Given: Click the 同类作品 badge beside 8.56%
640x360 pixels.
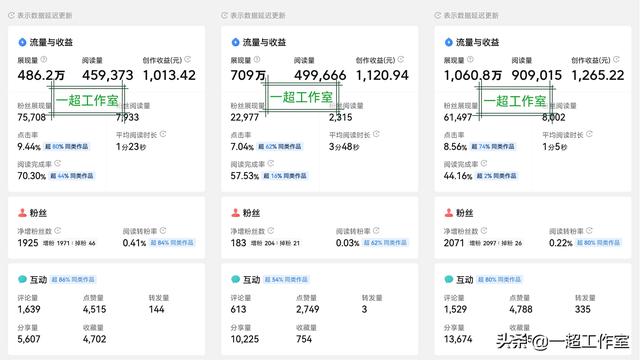Looking at the screenshot, I should coord(493,147).
